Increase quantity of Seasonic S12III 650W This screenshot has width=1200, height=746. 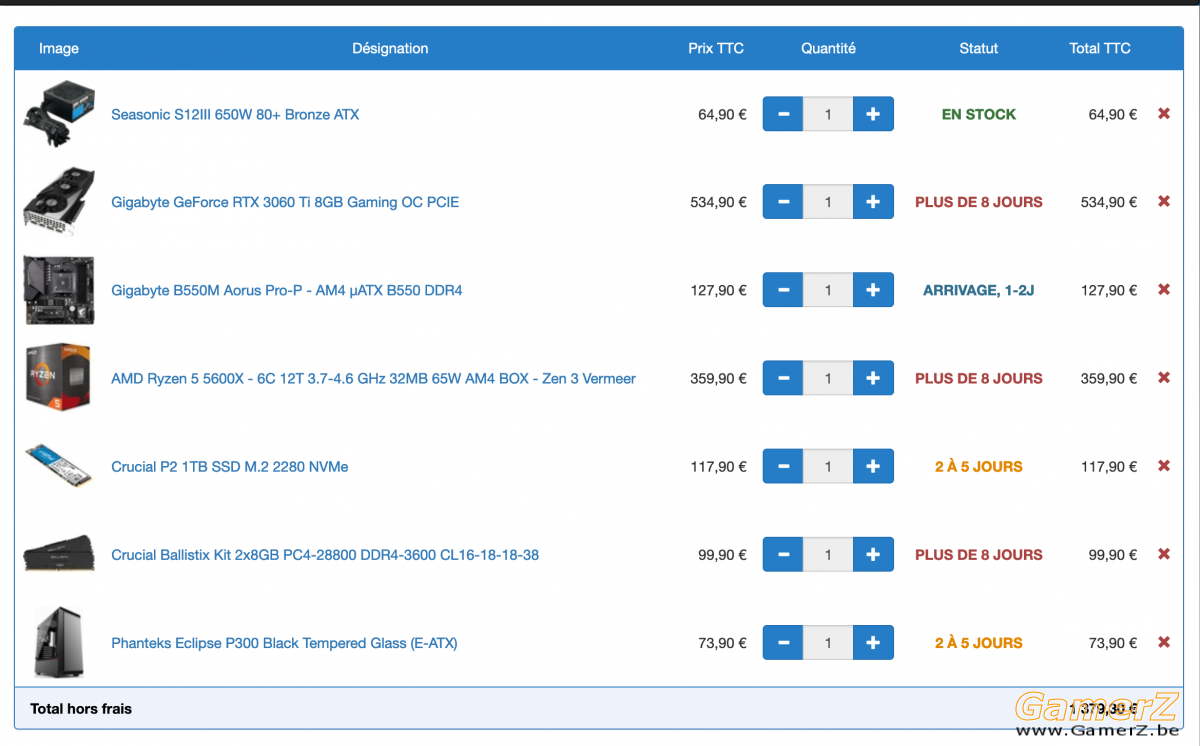point(873,114)
